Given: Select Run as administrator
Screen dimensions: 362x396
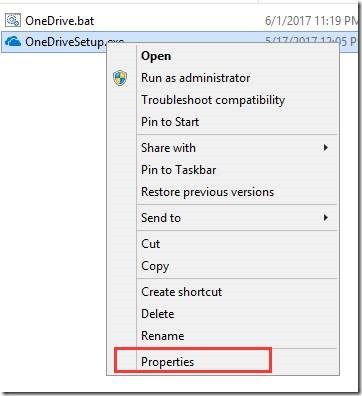Looking at the screenshot, I should tap(196, 78).
